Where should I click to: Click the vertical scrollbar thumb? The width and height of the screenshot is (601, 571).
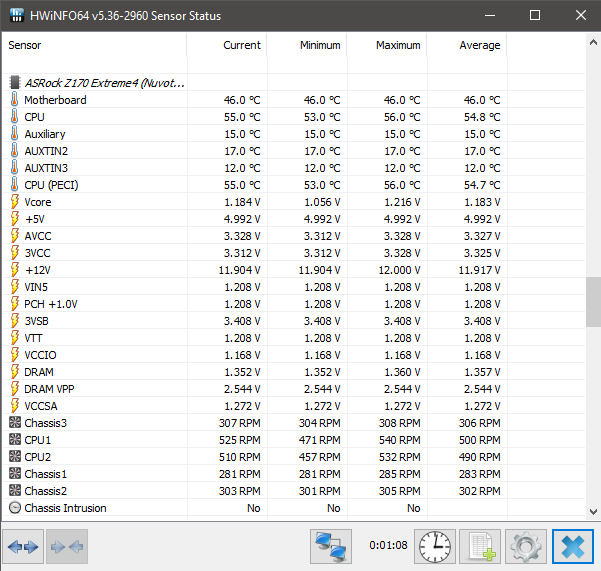pyautogui.click(x=593, y=302)
